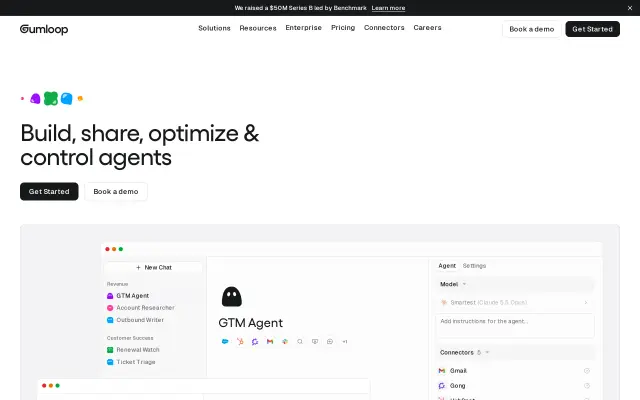Click the green clover icon above headline
The width and height of the screenshot is (640, 400).
coord(51,98)
